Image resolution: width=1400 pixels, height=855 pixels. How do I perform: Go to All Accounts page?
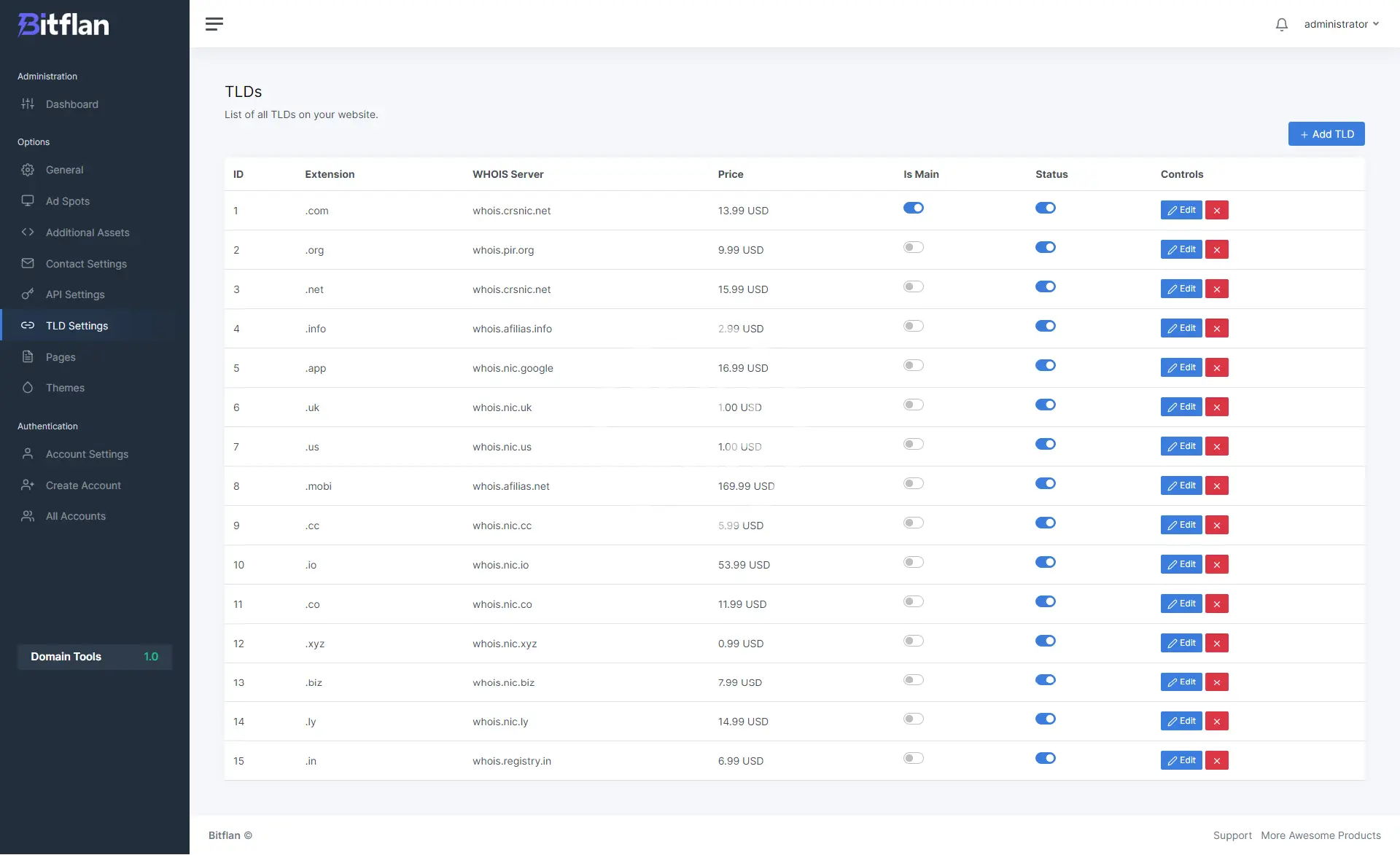click(x=75, y=516)
